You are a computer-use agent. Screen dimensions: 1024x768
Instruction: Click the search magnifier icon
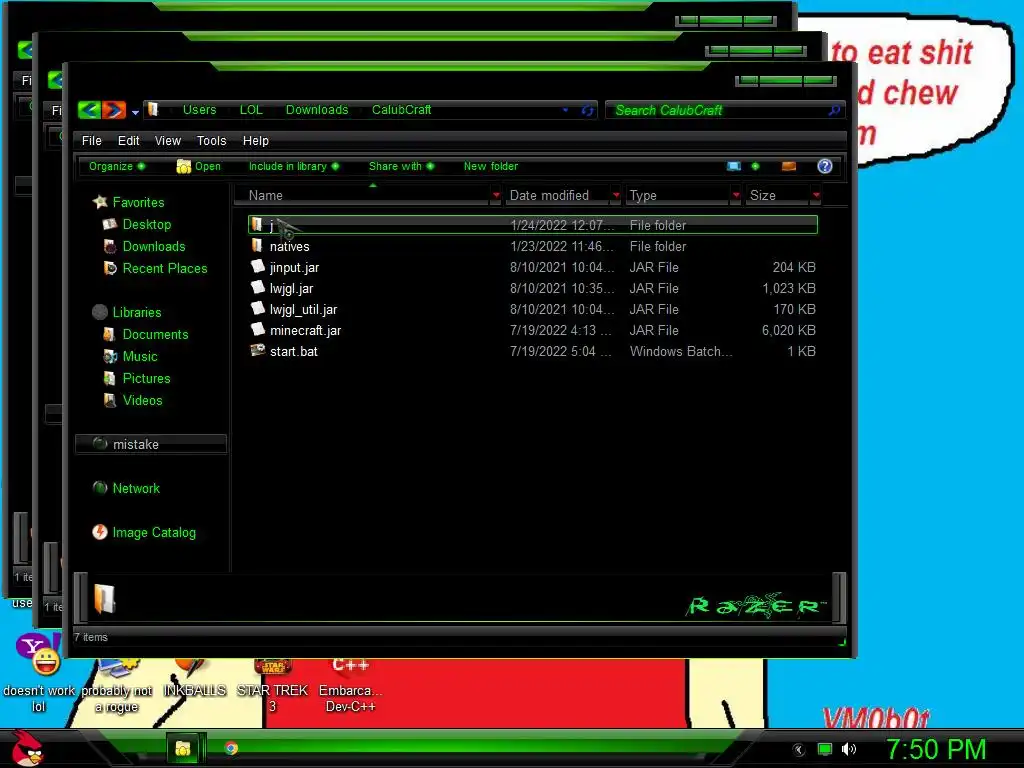click(x=834, y=110)
